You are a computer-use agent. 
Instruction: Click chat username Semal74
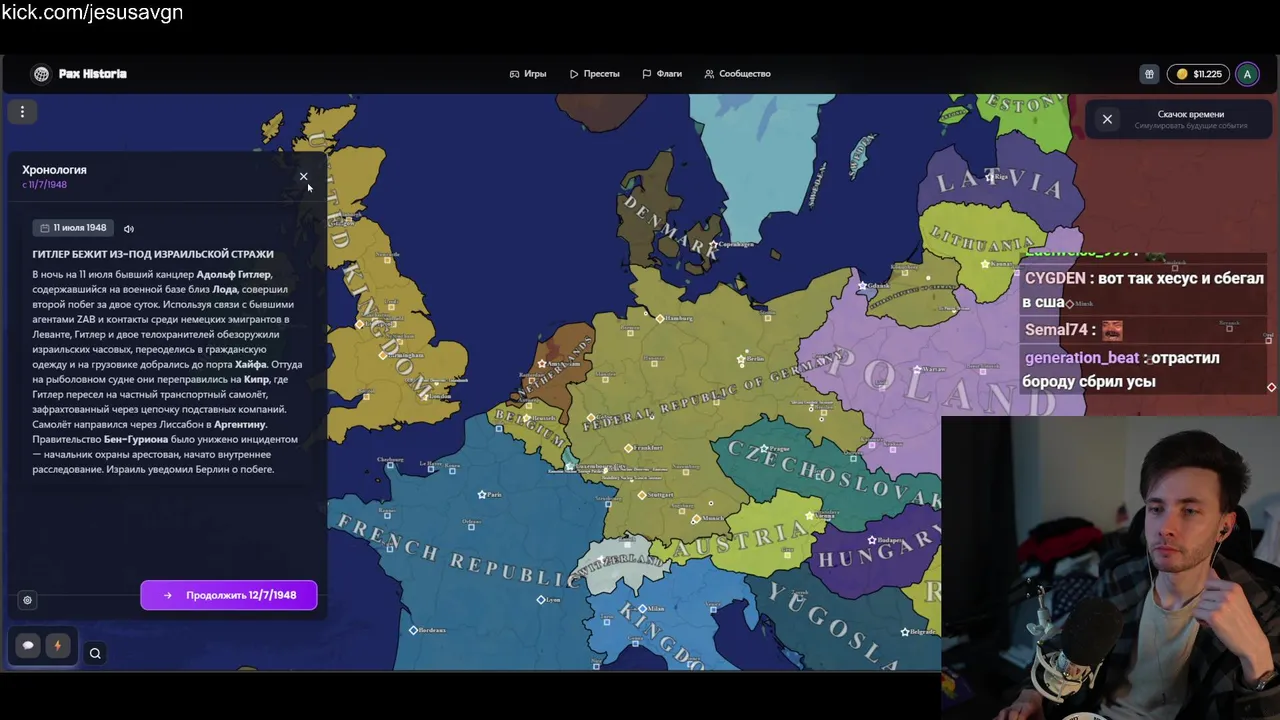[x=1056, y=330]
